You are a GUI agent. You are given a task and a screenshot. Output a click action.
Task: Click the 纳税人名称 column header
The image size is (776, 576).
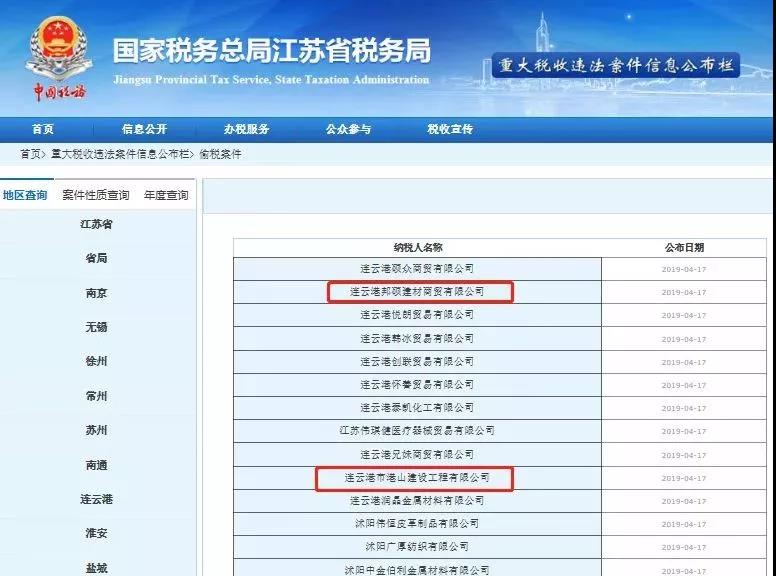click(417, 247)
